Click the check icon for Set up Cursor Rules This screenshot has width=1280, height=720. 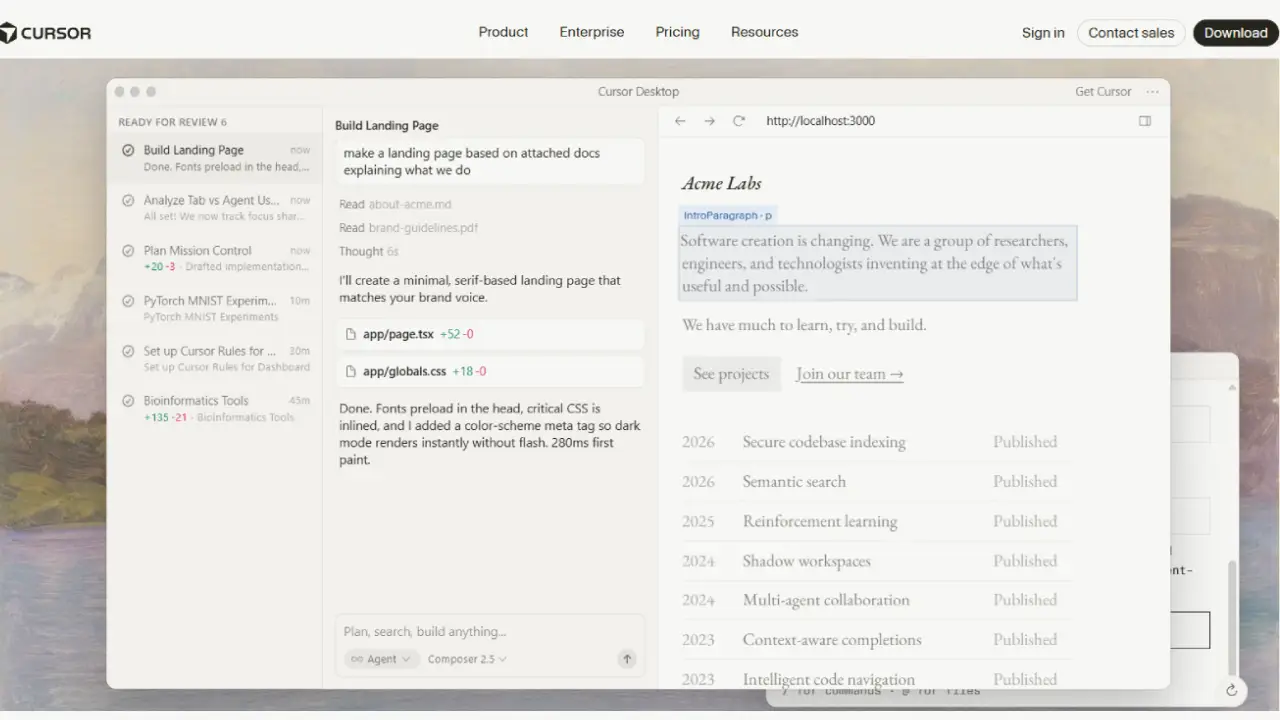pos(128,351)
